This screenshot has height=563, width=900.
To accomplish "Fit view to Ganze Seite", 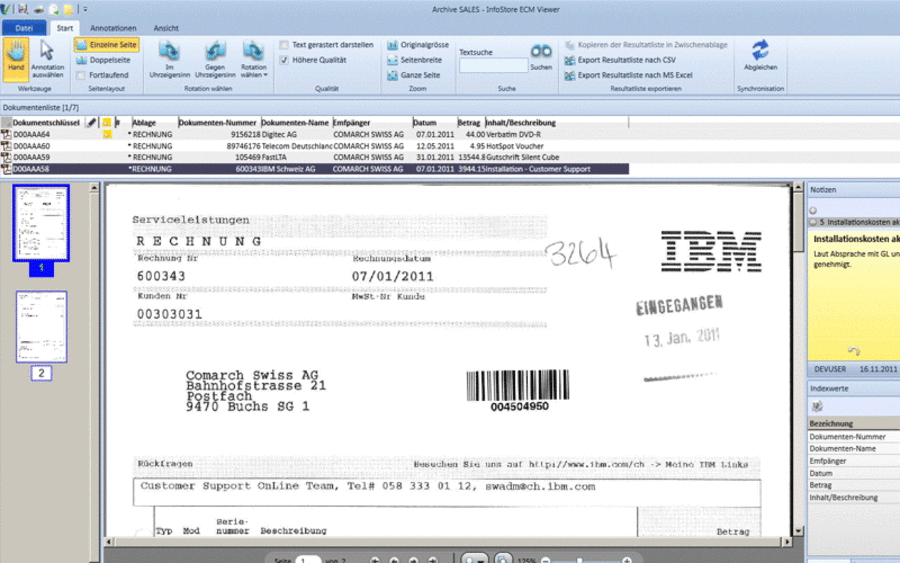I will point(413,75).
